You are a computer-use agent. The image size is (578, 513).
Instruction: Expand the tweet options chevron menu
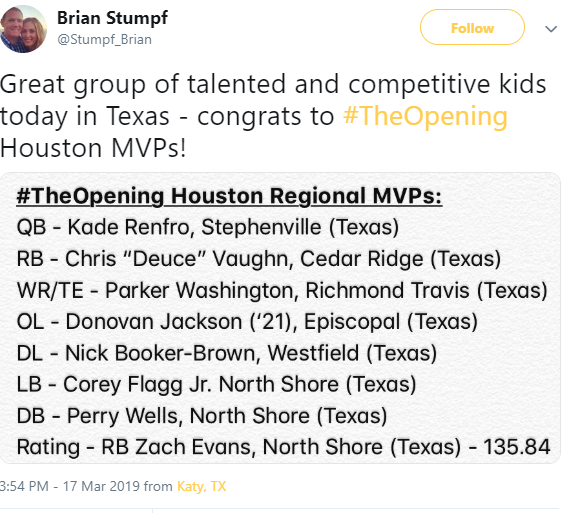[551, 29]
